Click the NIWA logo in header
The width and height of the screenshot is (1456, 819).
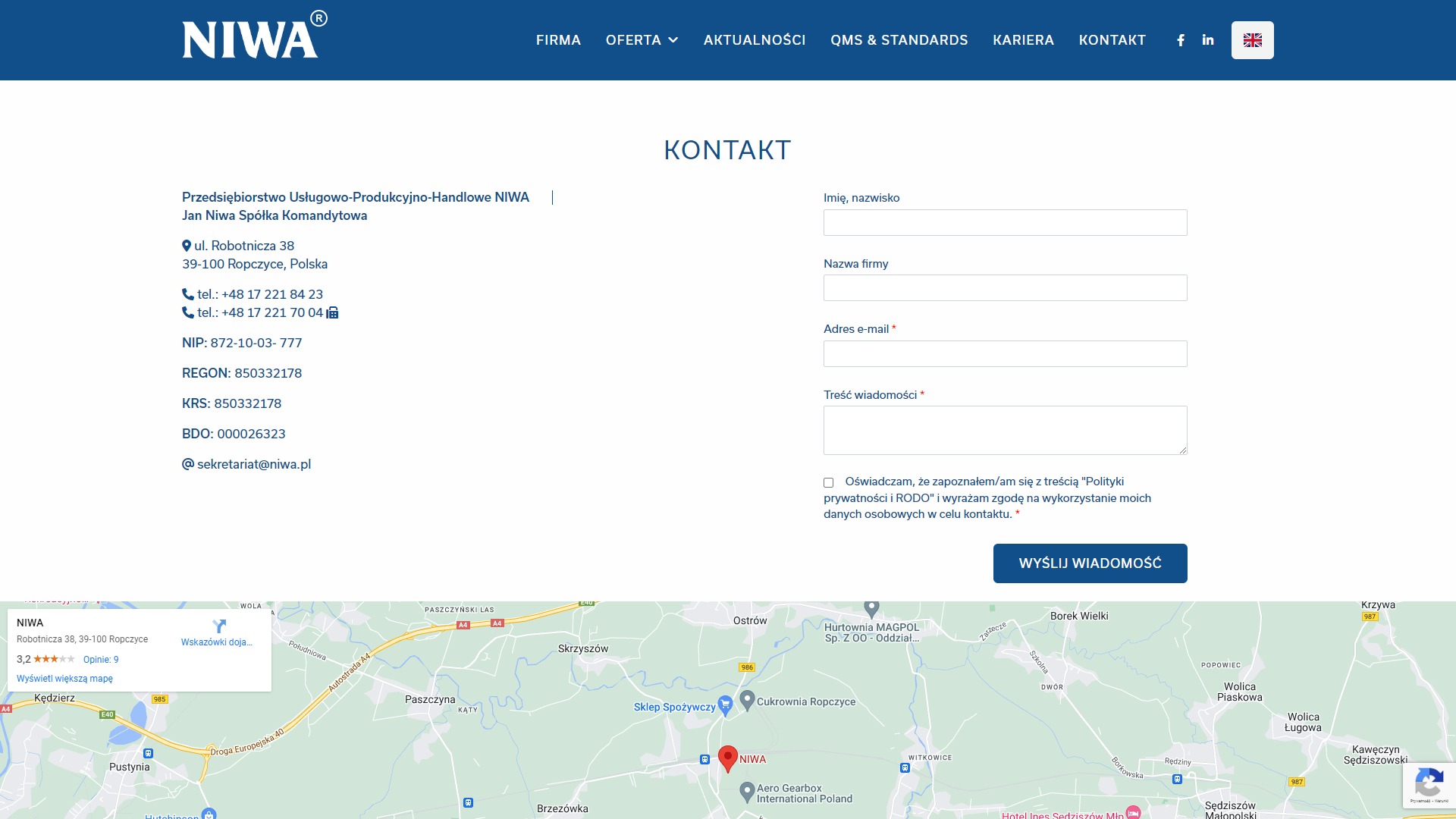coord(255,35)
